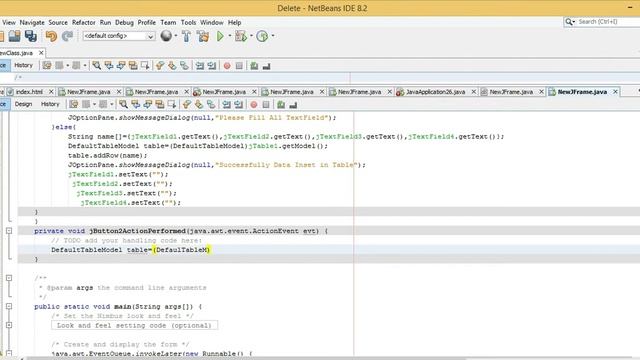Click Last Edit icon in NewJFrame editor toolbar
Screen dimensions: 640x360
73,104
